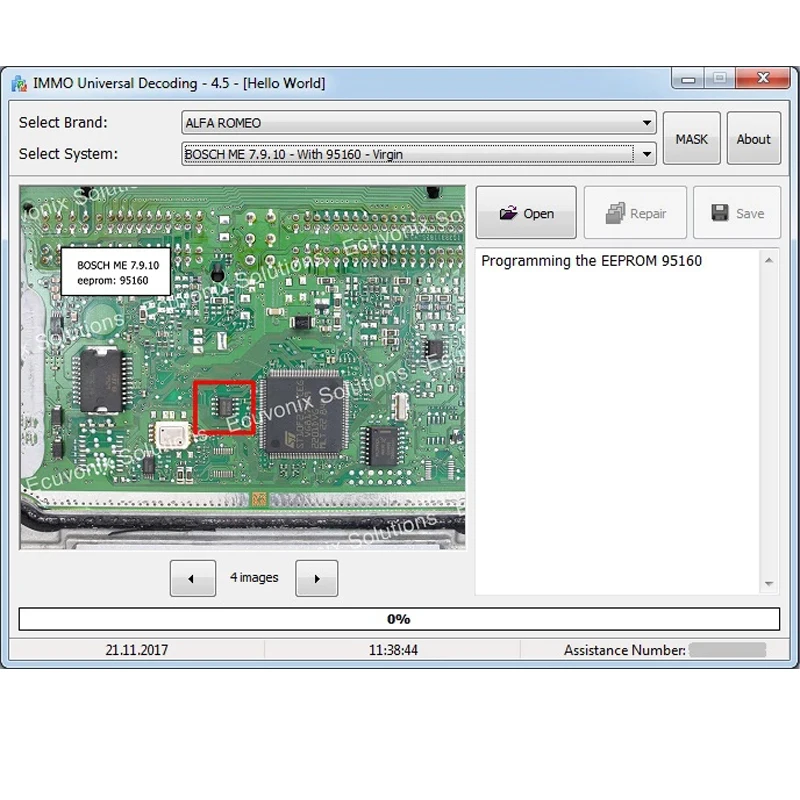
Task: Show the previous ECU image
Action: 193,578
